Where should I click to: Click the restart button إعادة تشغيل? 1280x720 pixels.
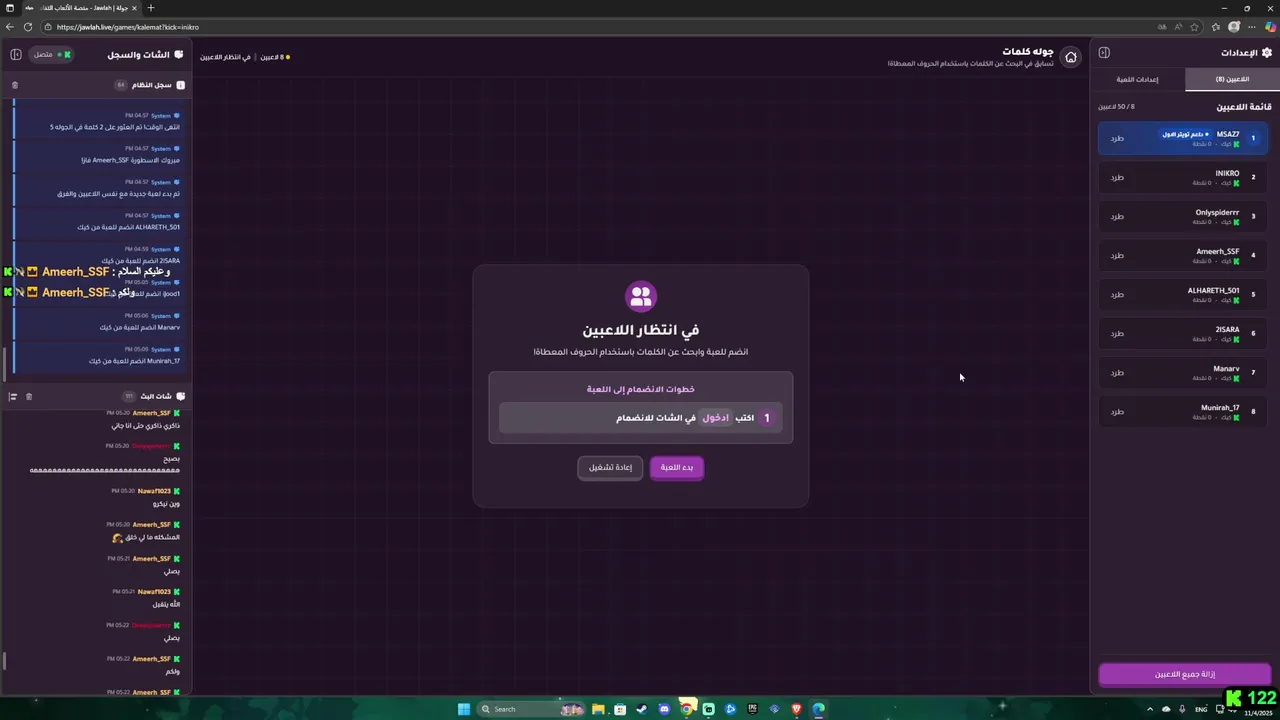point(610,467)
